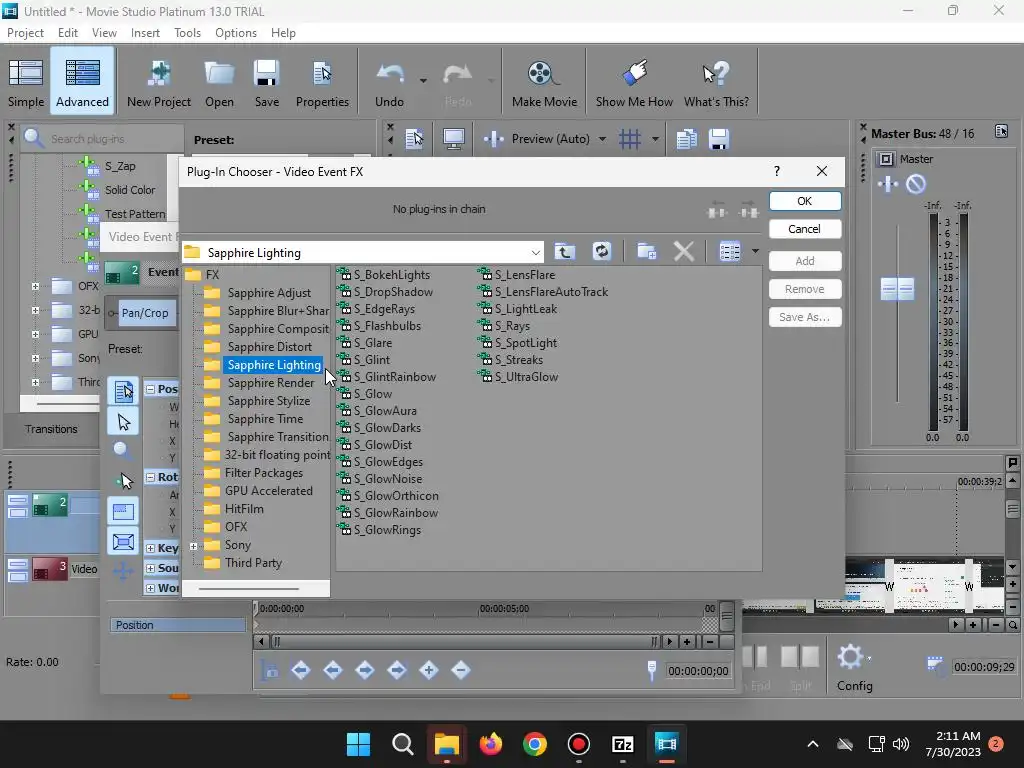
Task: Switch to Advanced mode
Action: 82,83
